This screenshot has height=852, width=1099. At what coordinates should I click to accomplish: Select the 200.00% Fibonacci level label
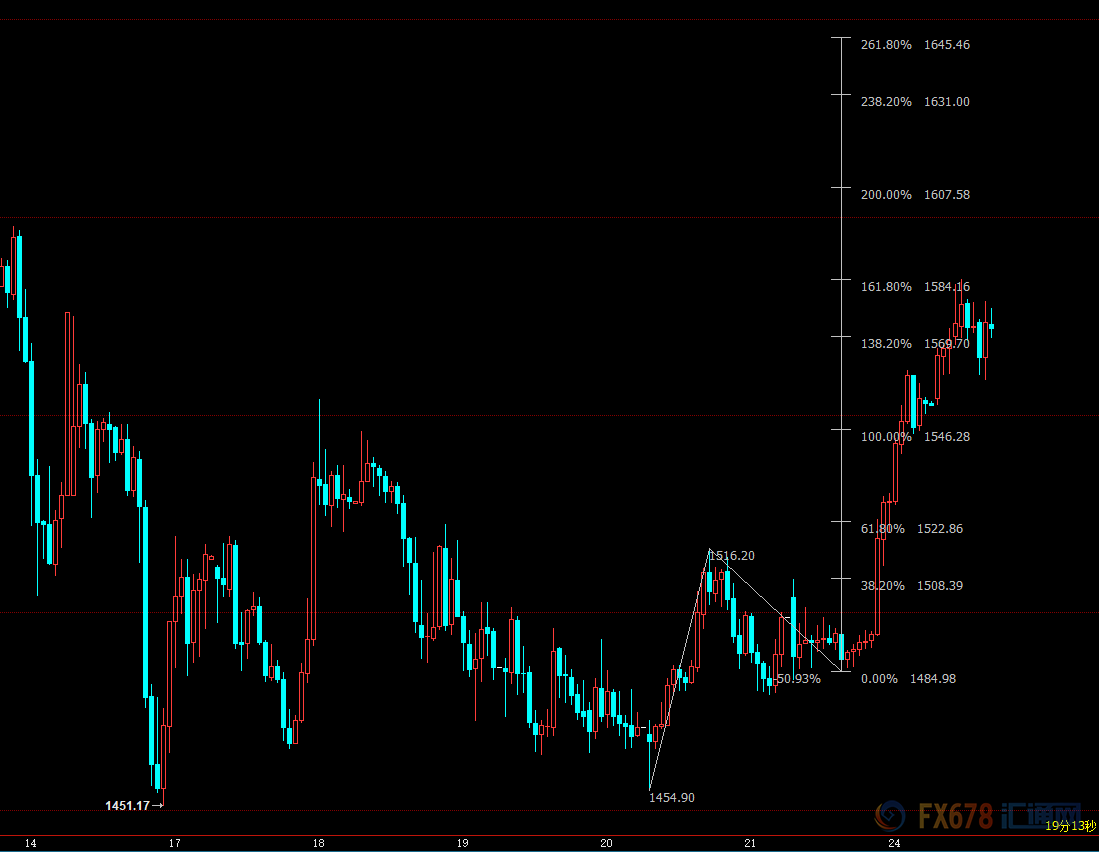[886, 195]
